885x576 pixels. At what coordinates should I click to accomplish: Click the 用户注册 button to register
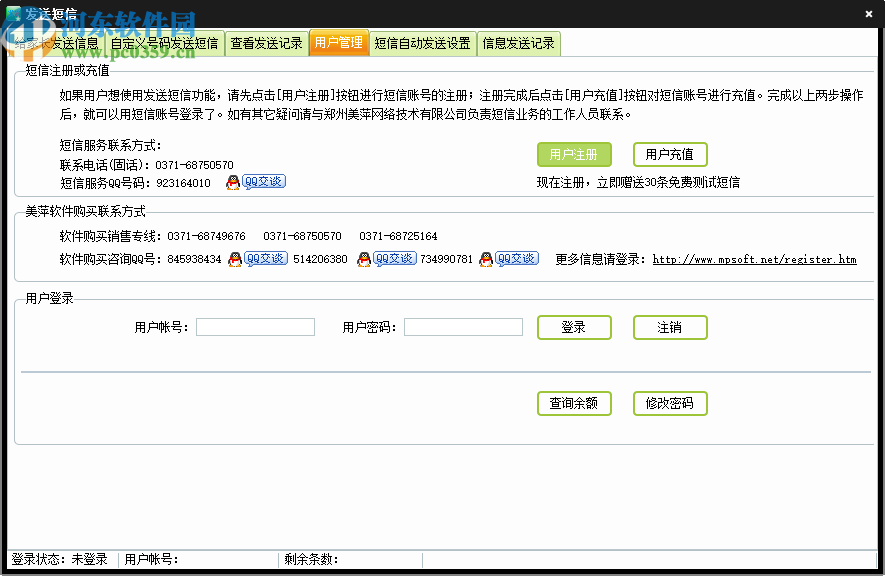pos(574,154)
